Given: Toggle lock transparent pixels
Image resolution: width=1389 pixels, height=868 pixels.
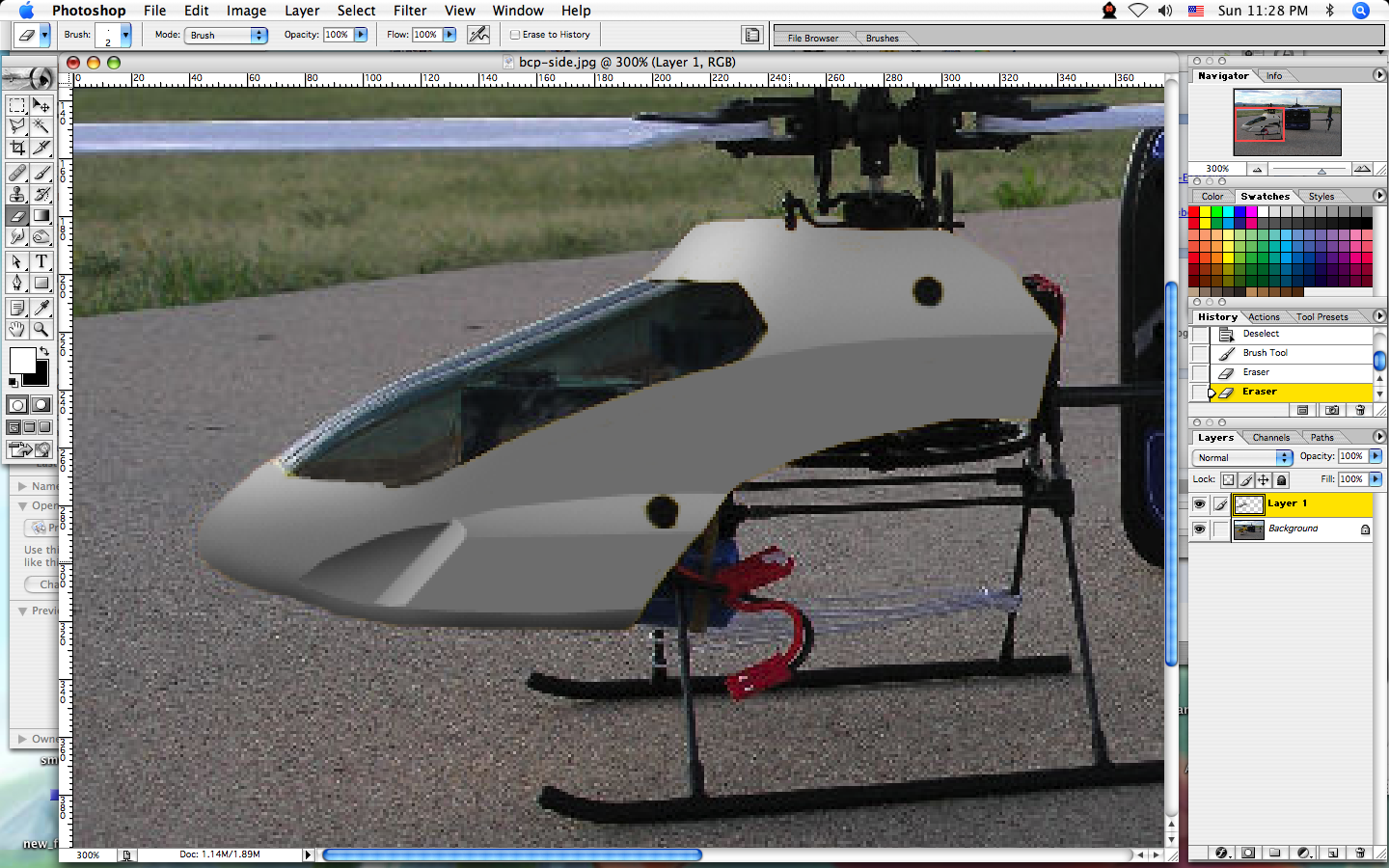Looking at the screenshot, I should pos(1228,479).
